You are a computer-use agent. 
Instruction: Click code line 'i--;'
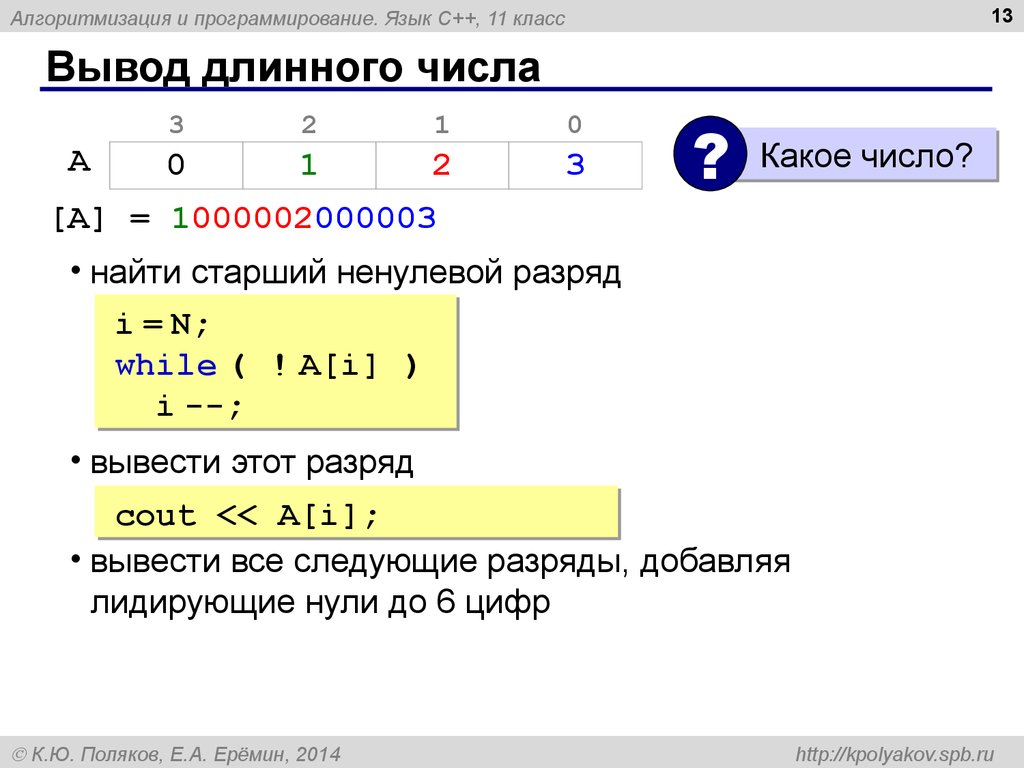[199, 406]
